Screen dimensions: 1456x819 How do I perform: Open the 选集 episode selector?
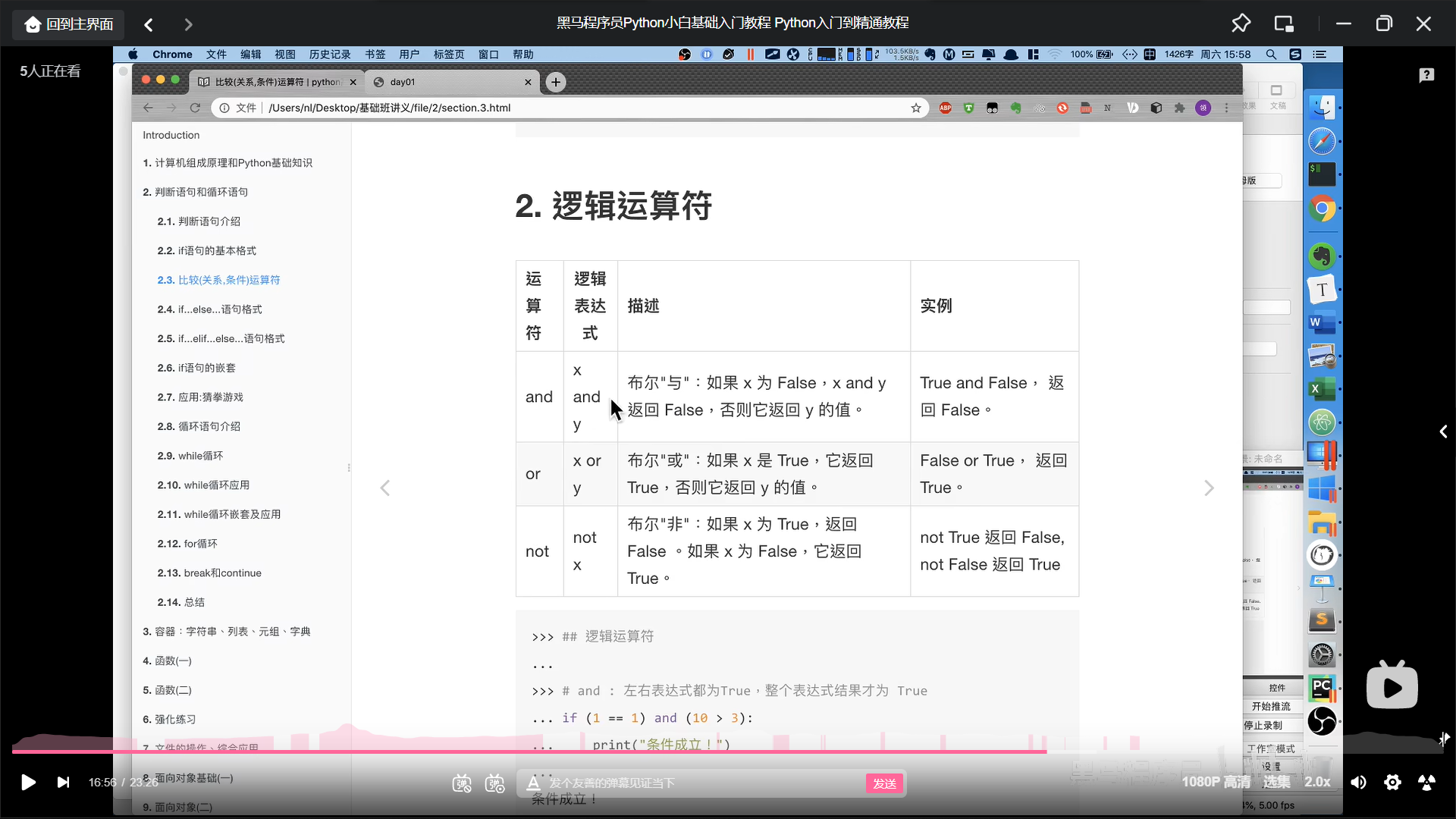1276,782
